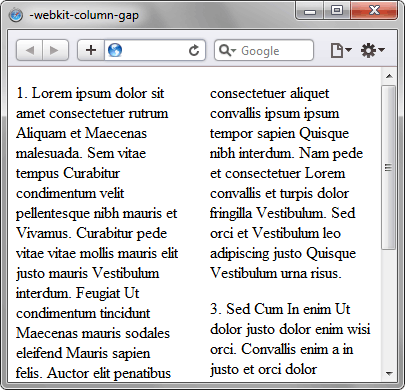
Task: Go forward with the right arrow button
Action: click(55, 50)
